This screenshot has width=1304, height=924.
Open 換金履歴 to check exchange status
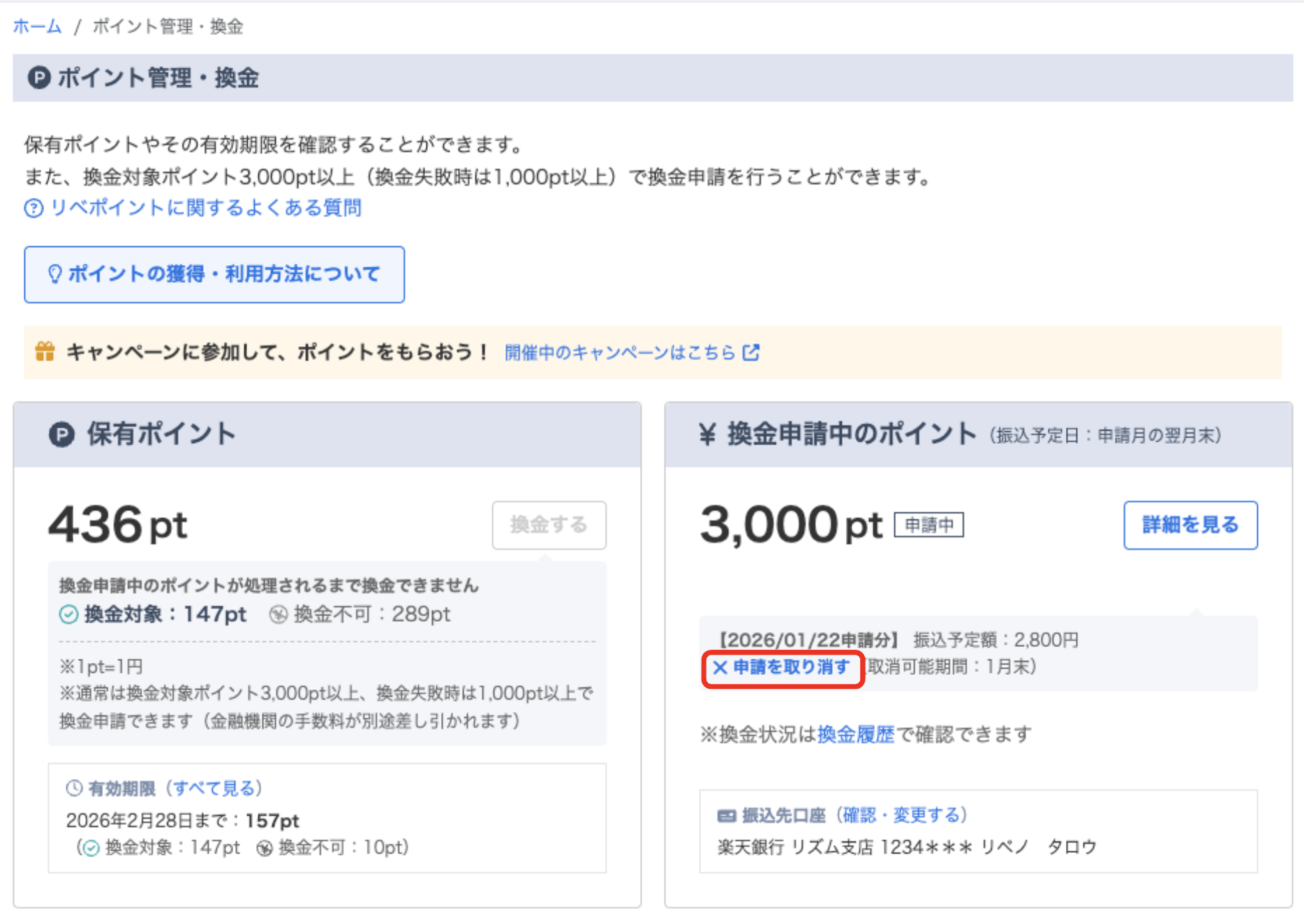tap(854, 733)
